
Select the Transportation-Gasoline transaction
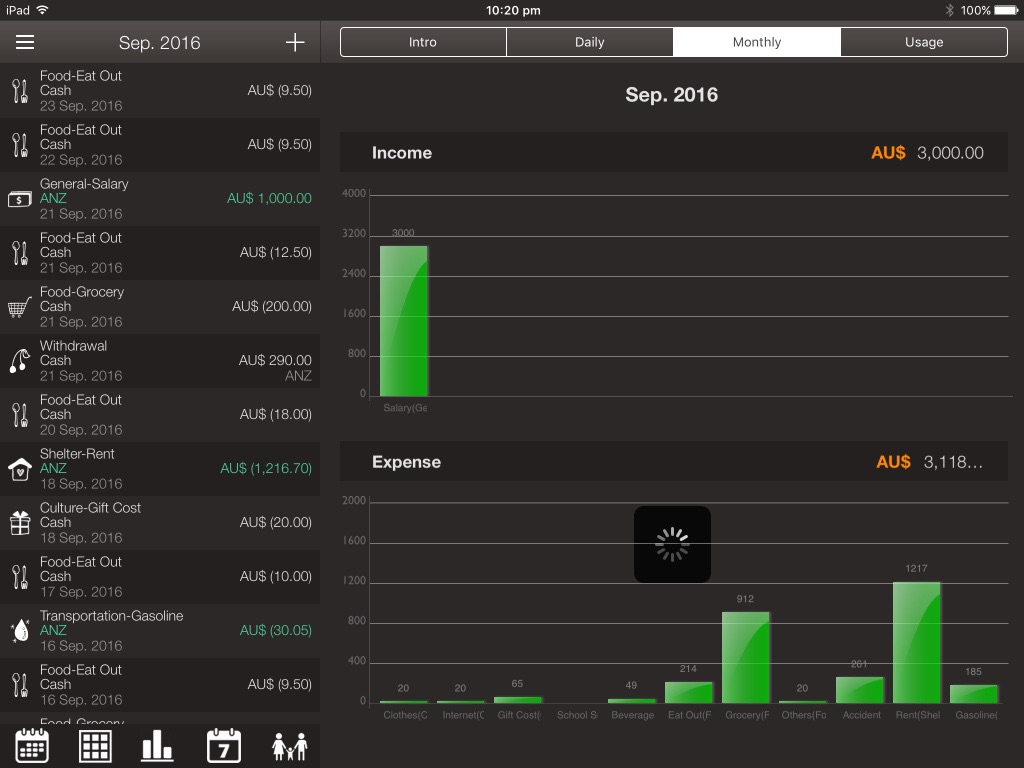(x=160, y=630)
